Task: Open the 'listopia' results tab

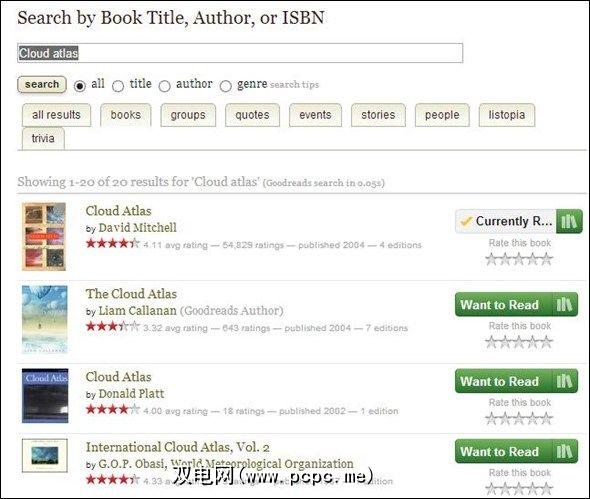Action: pos(507,115)
